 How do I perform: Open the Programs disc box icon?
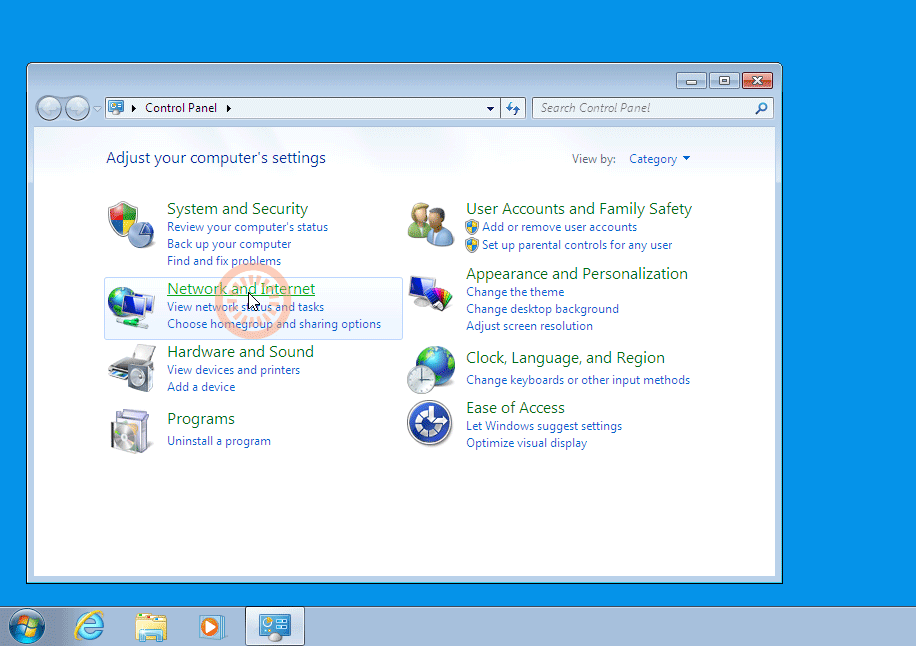coord(130,431)
